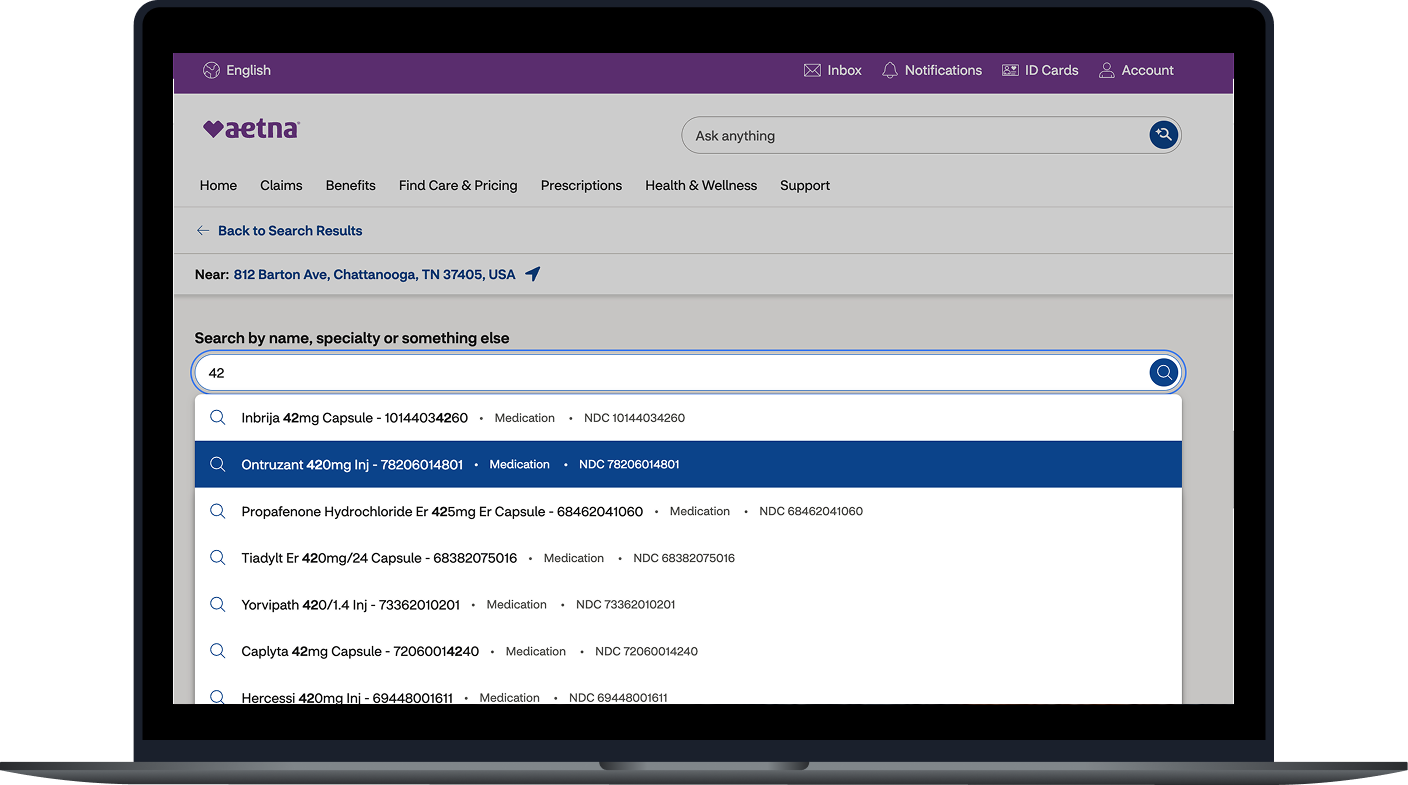Click Medication label in Inbrija row
1408x785 pixels.
coord(524,418)
